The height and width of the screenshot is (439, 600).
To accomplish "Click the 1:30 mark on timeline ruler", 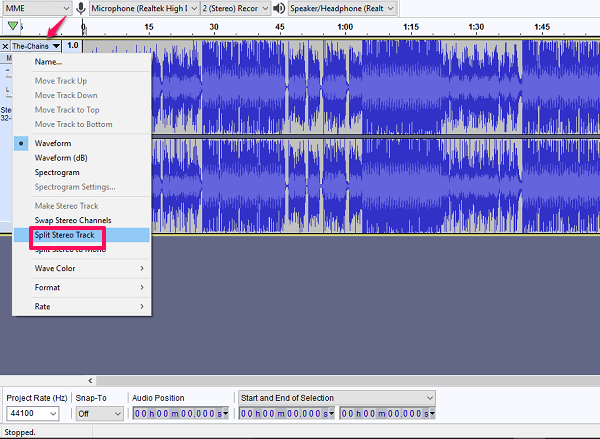I will pyautogui.click(x=476, y=27).
